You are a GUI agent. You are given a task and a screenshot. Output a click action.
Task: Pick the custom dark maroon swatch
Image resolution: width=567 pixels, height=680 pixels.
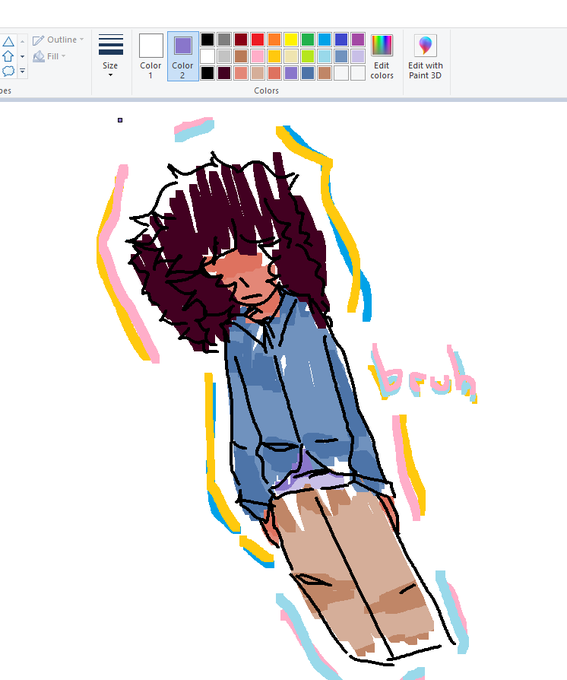click(224, 73)
